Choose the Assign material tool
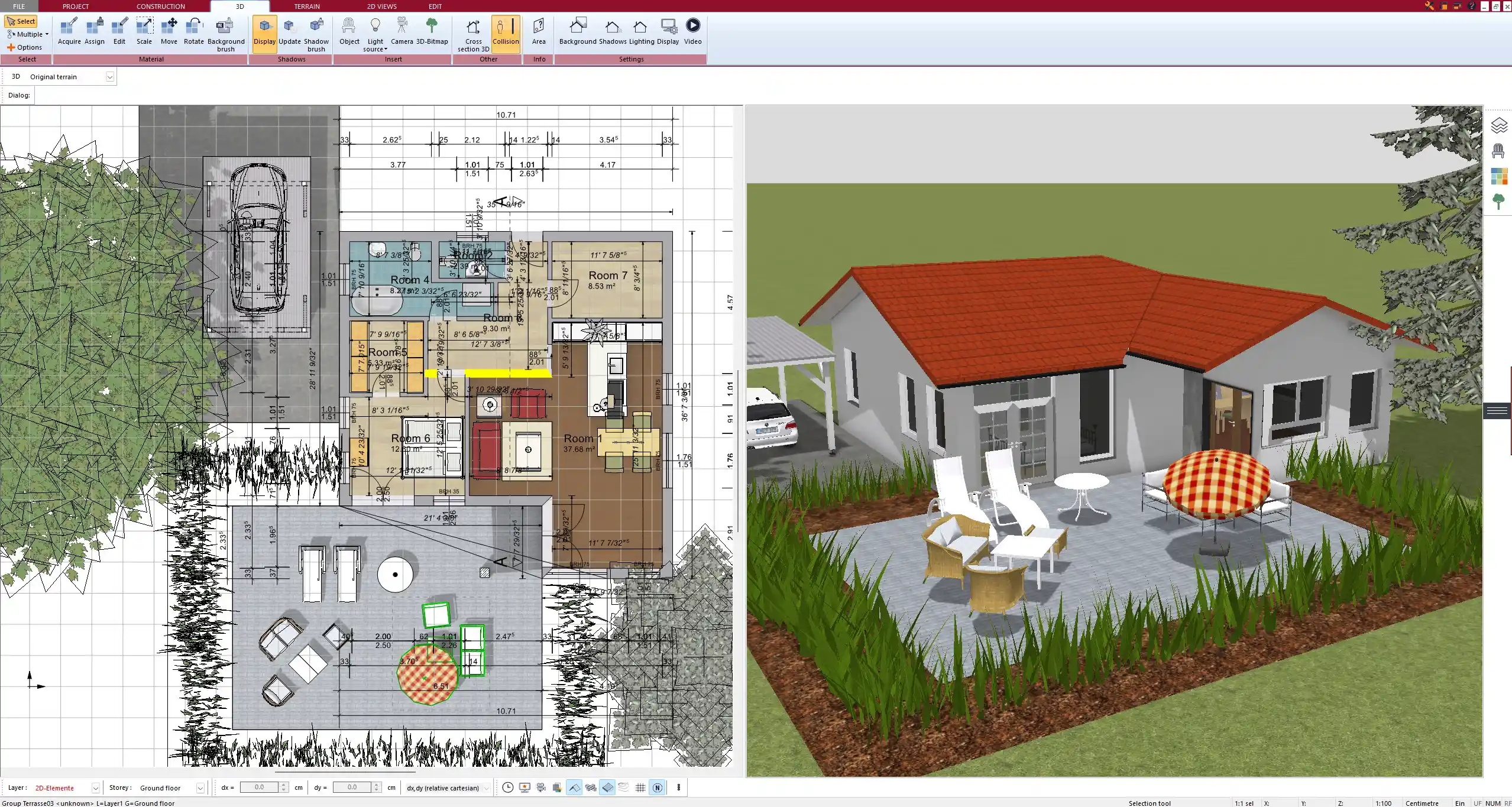The image size is (1512, 807). tap(95, 31)
